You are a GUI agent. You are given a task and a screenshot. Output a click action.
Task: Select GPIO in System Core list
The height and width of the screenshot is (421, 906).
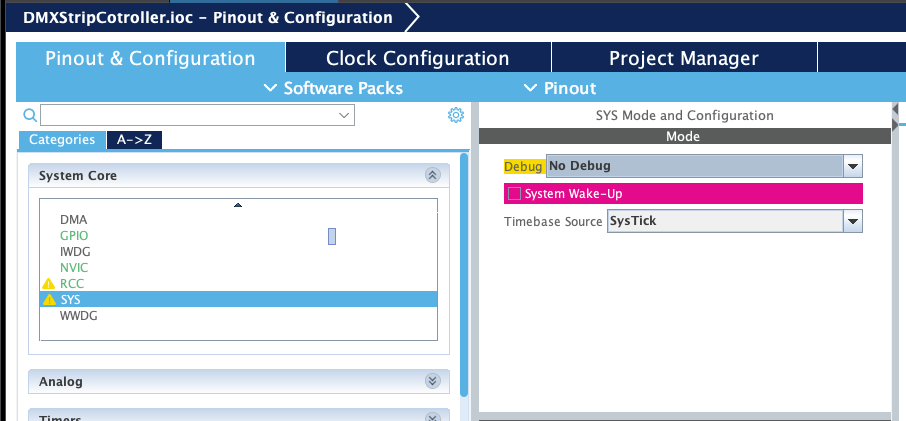[x=74, y=236]
